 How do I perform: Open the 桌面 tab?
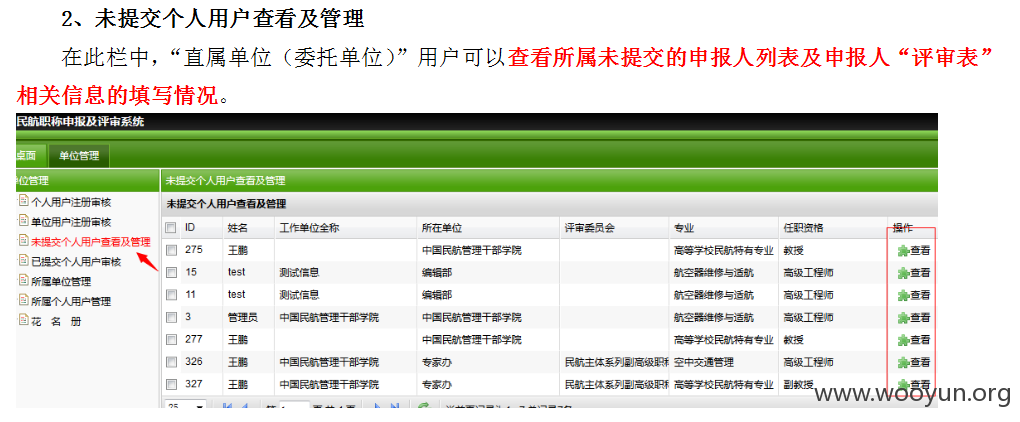(x=31, y=156)
